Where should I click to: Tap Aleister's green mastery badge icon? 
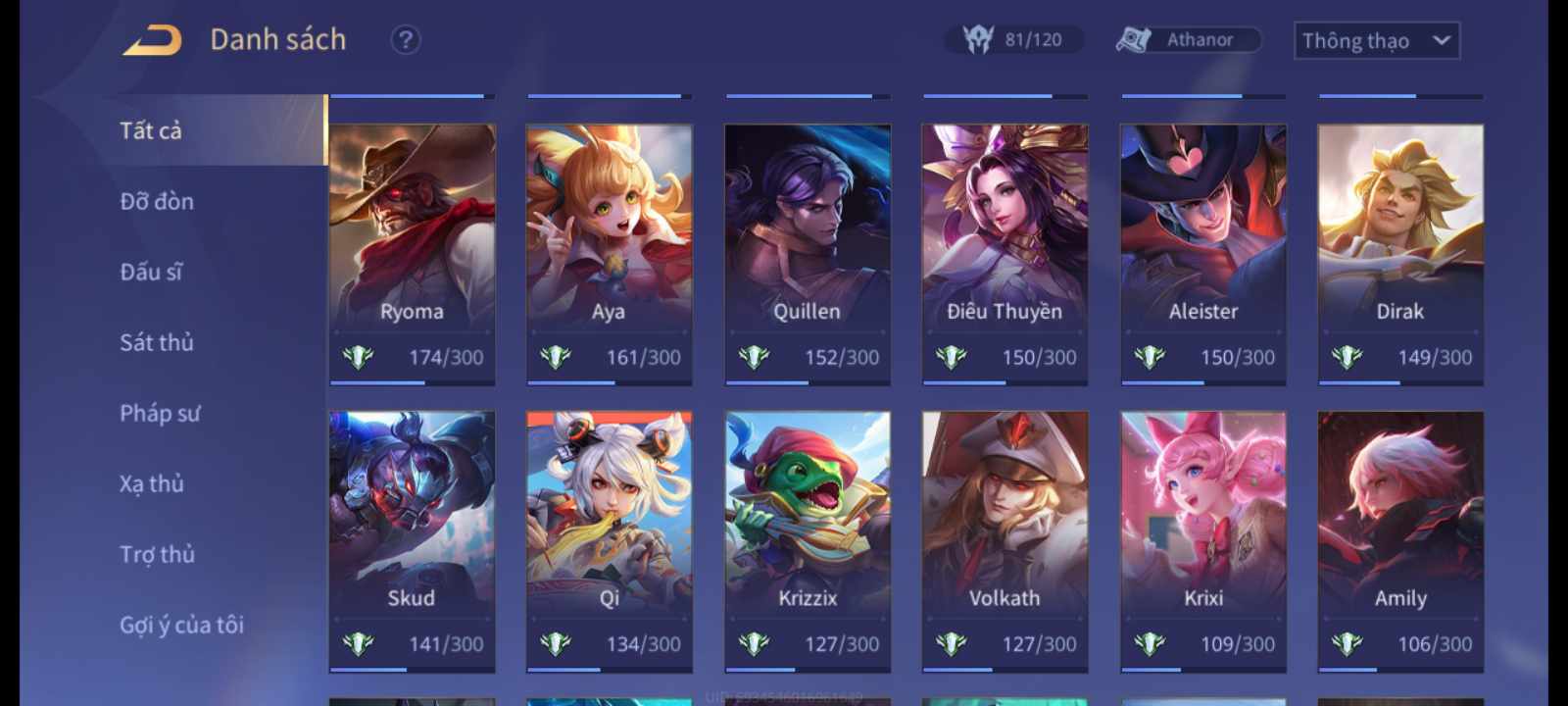[x=1150, y=357]
